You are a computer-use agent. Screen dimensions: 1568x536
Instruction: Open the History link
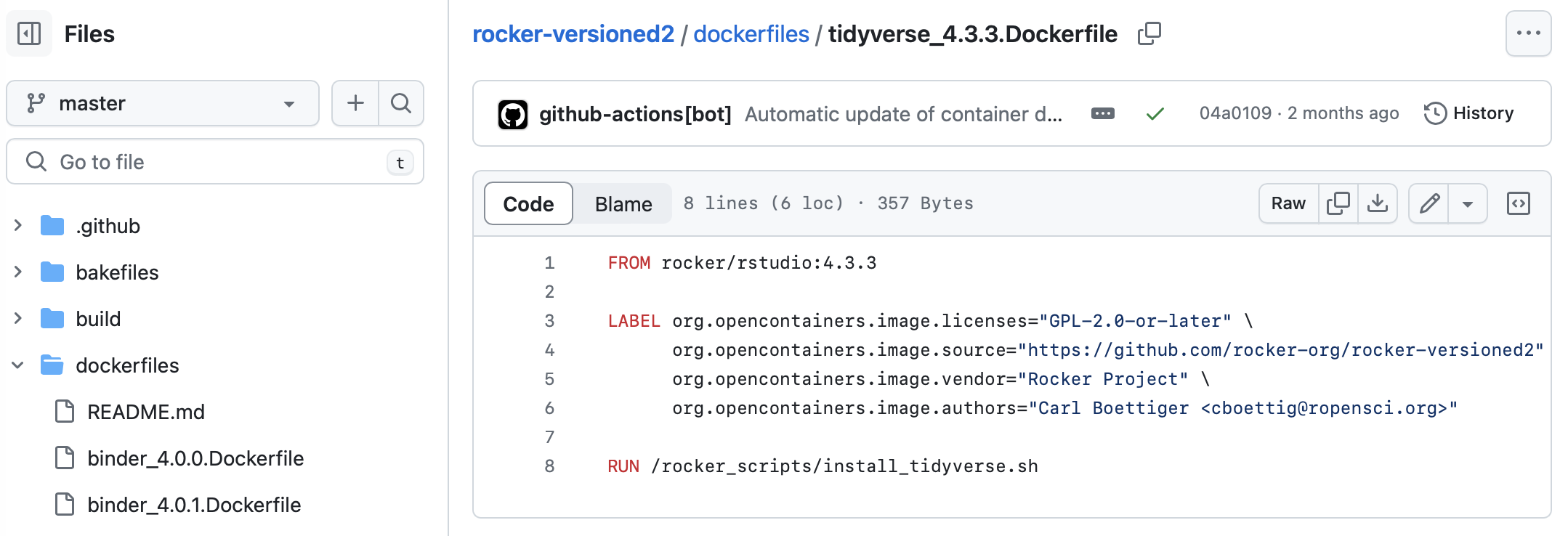click(1469, 113)
